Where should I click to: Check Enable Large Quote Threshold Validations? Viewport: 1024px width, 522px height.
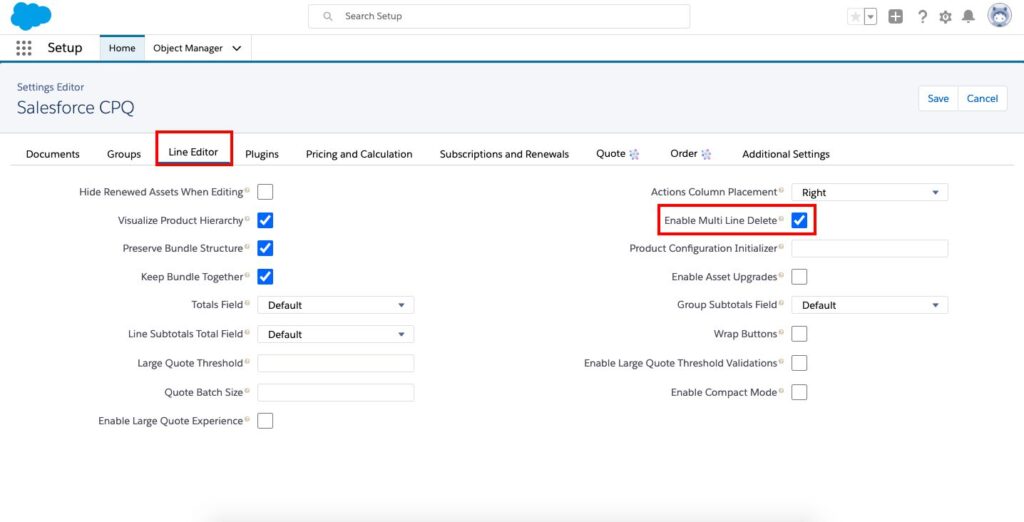click(799, 363)
